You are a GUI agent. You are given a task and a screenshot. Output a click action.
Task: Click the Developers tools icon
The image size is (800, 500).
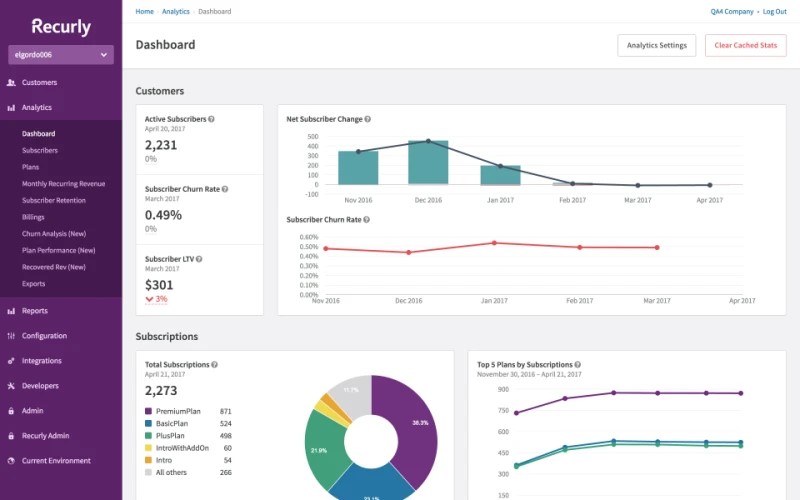(11, 386)
